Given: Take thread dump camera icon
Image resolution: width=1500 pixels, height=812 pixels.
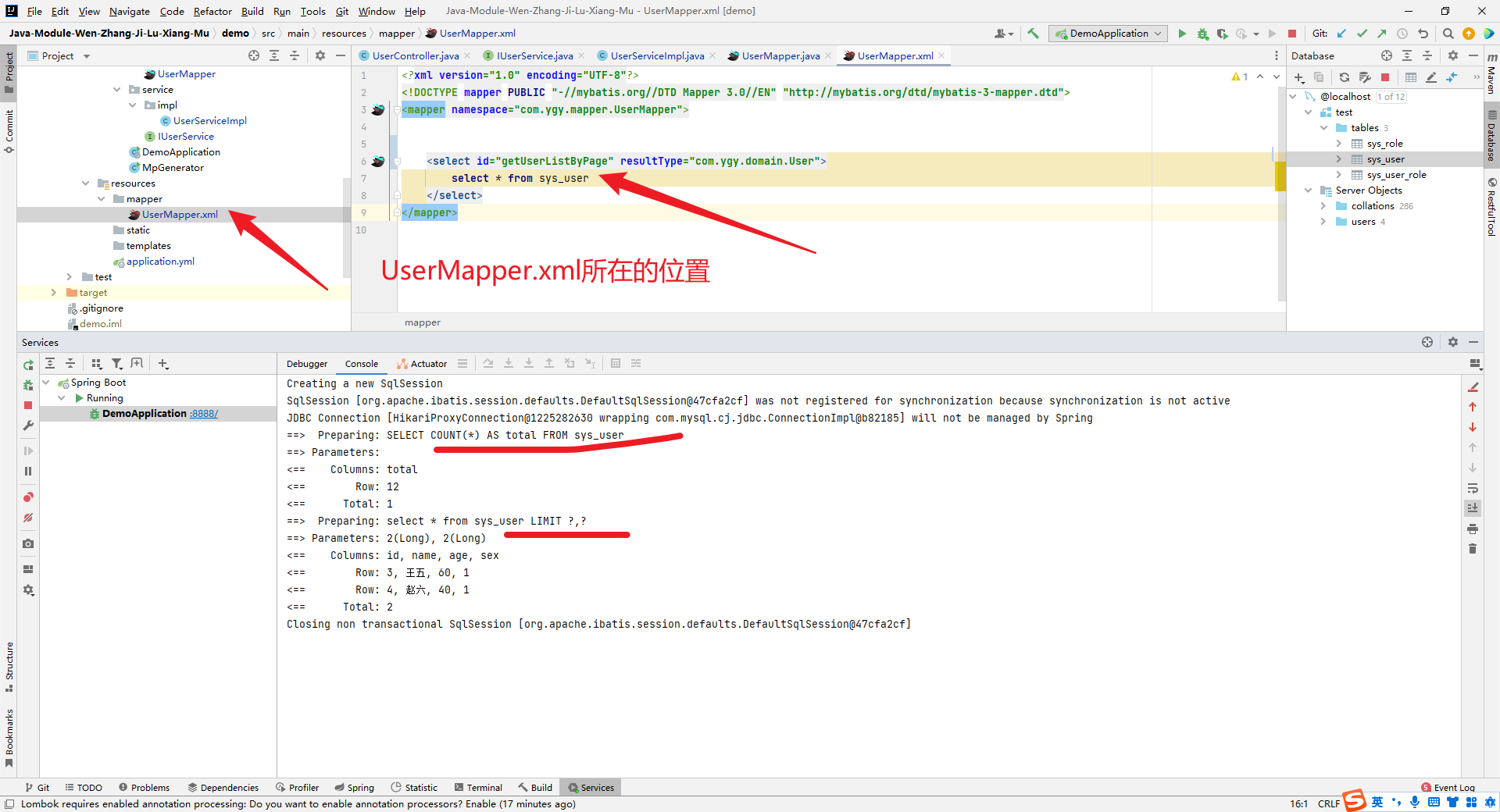Looking at the screenshot, I should pyautogui.click(x=28, y=543).
